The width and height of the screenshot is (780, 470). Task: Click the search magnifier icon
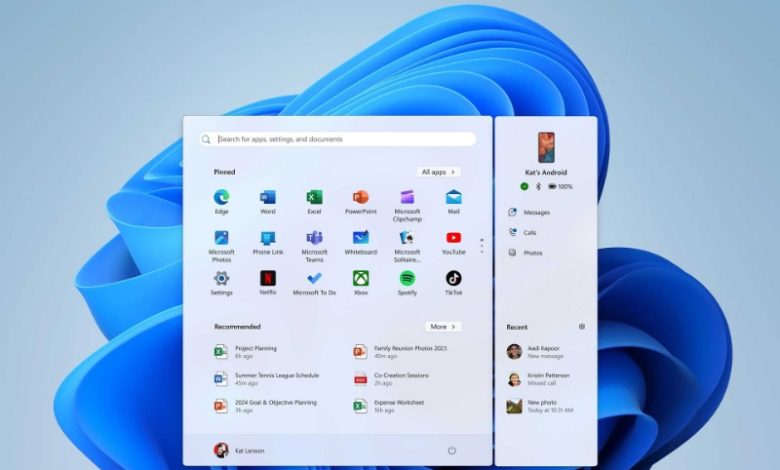click(x=206, y=139)
